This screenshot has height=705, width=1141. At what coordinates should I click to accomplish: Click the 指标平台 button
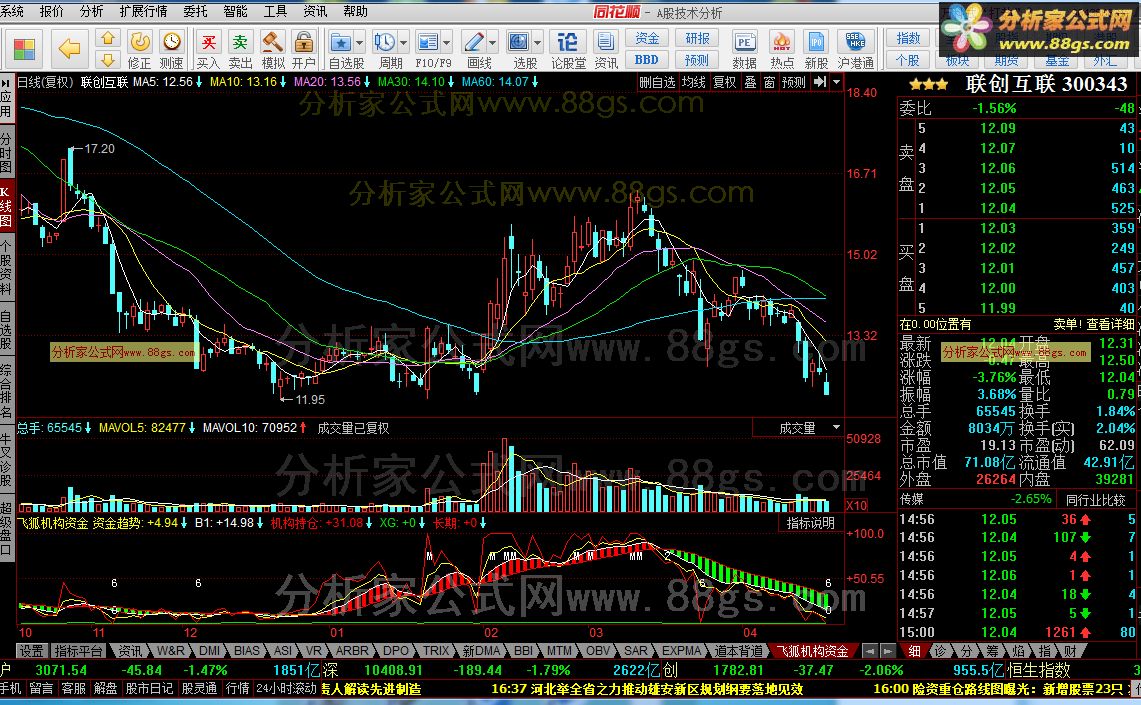79,650
